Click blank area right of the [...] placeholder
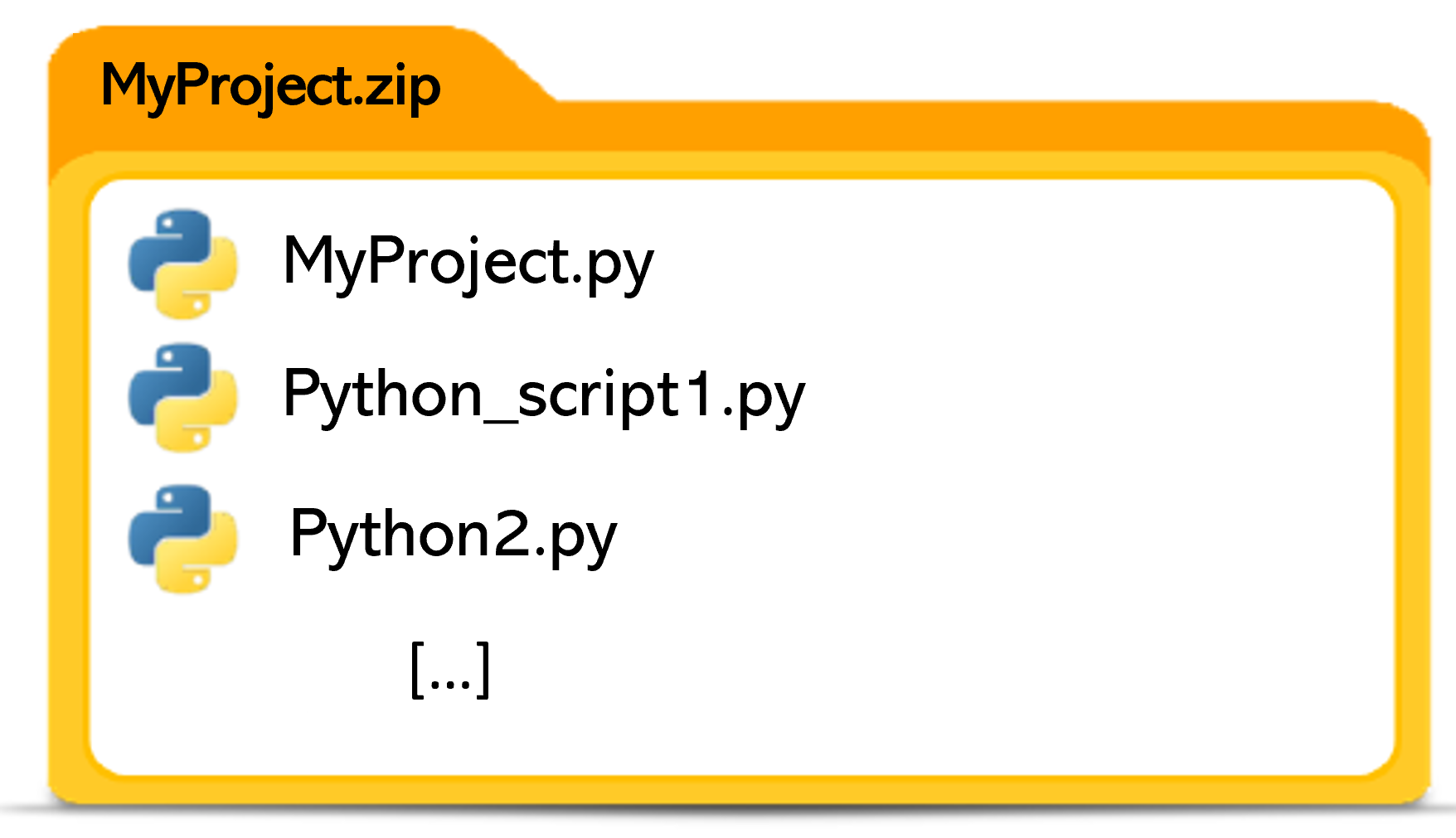This screenshot has width=1456, height=838. [x=912, y=670]
